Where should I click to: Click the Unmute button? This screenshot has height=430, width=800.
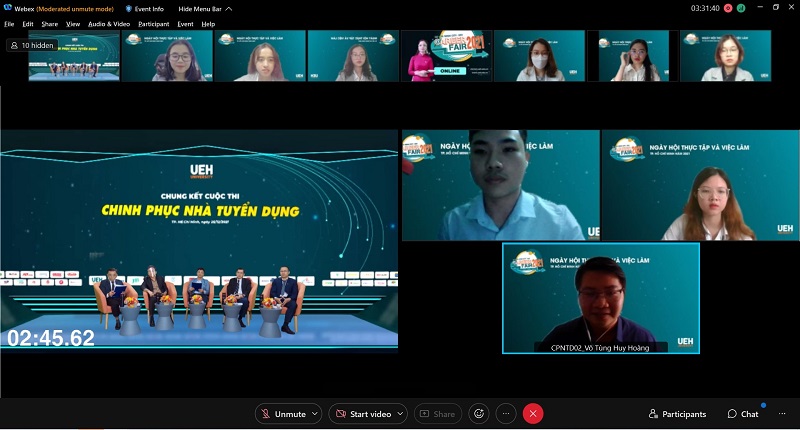point(283,414)
